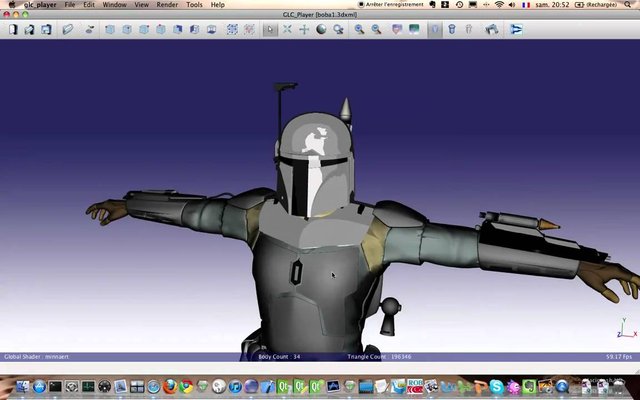
Task: Click the 59.17 Fps readout
Action: point(619,357)
